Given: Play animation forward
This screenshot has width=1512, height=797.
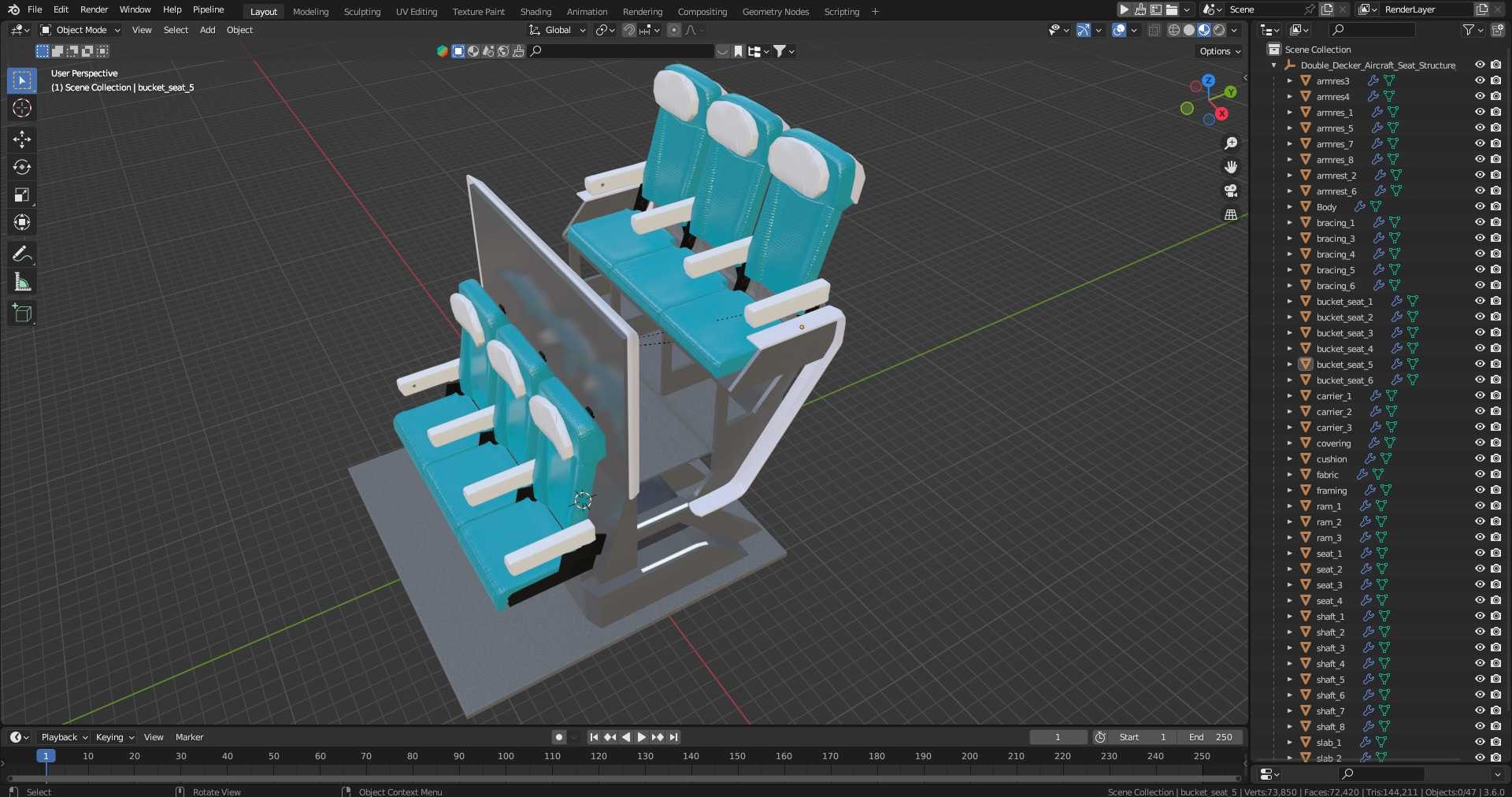Looking at the screenshot, I should coord(641,737).
